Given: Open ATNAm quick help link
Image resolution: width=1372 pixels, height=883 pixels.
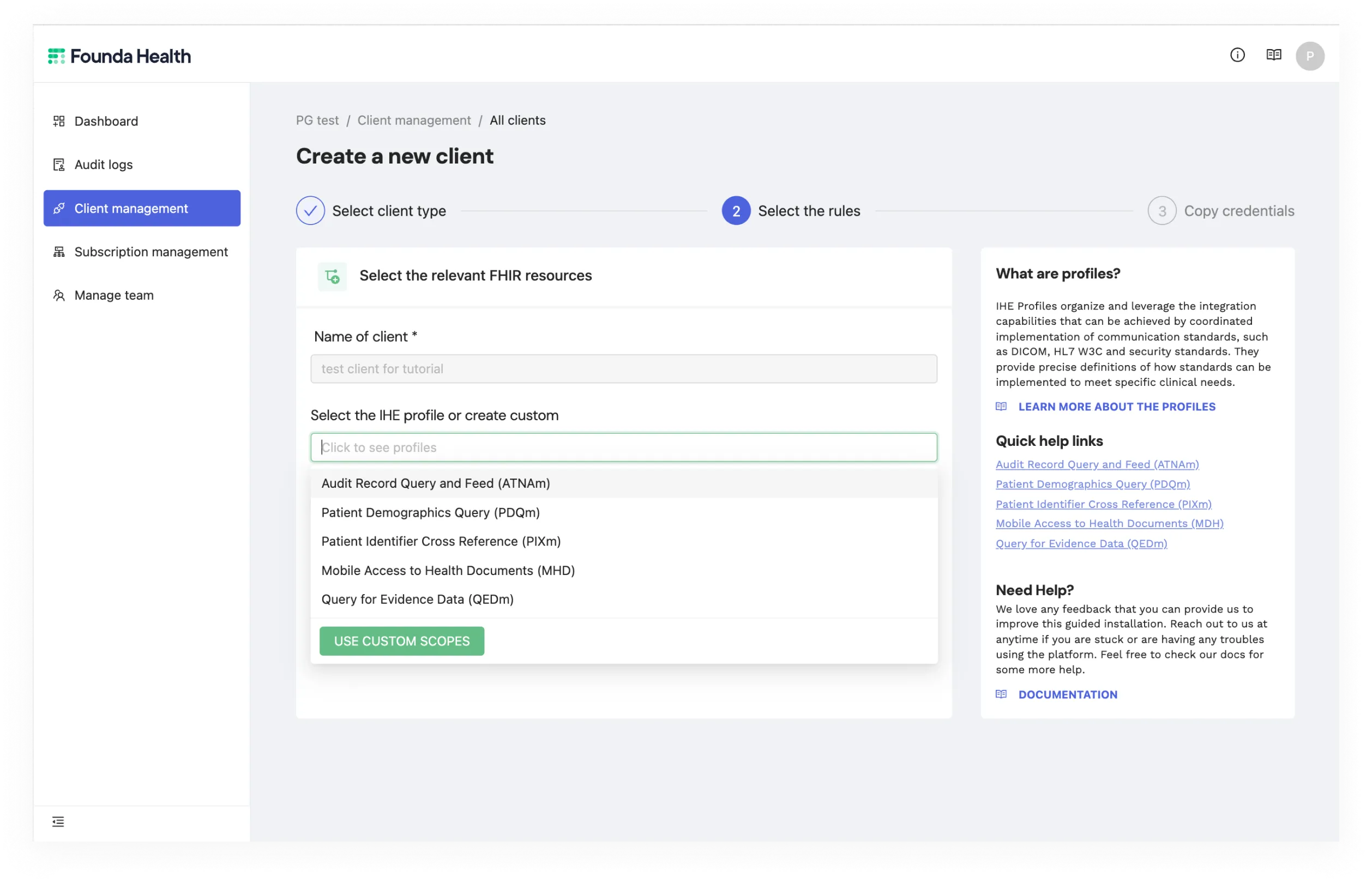Looking at the screenshot, I should 1097,464.
